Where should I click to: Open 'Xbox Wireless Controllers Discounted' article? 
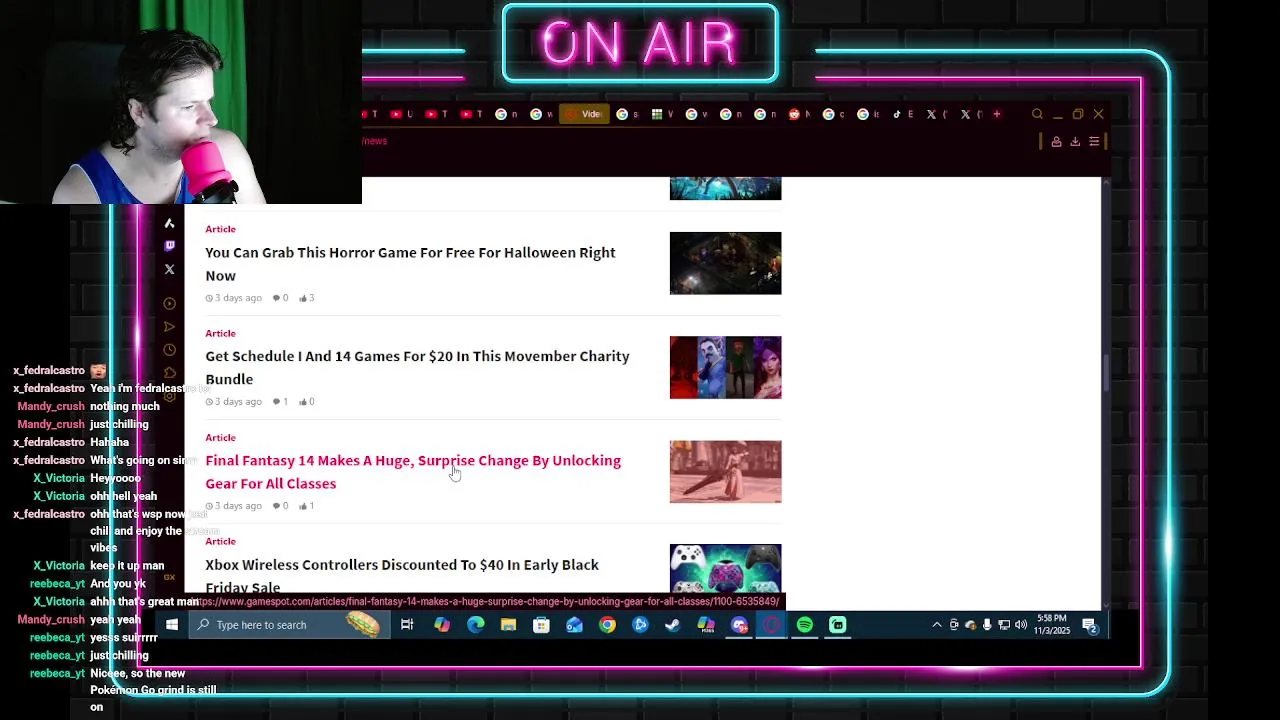coord(402,575)
